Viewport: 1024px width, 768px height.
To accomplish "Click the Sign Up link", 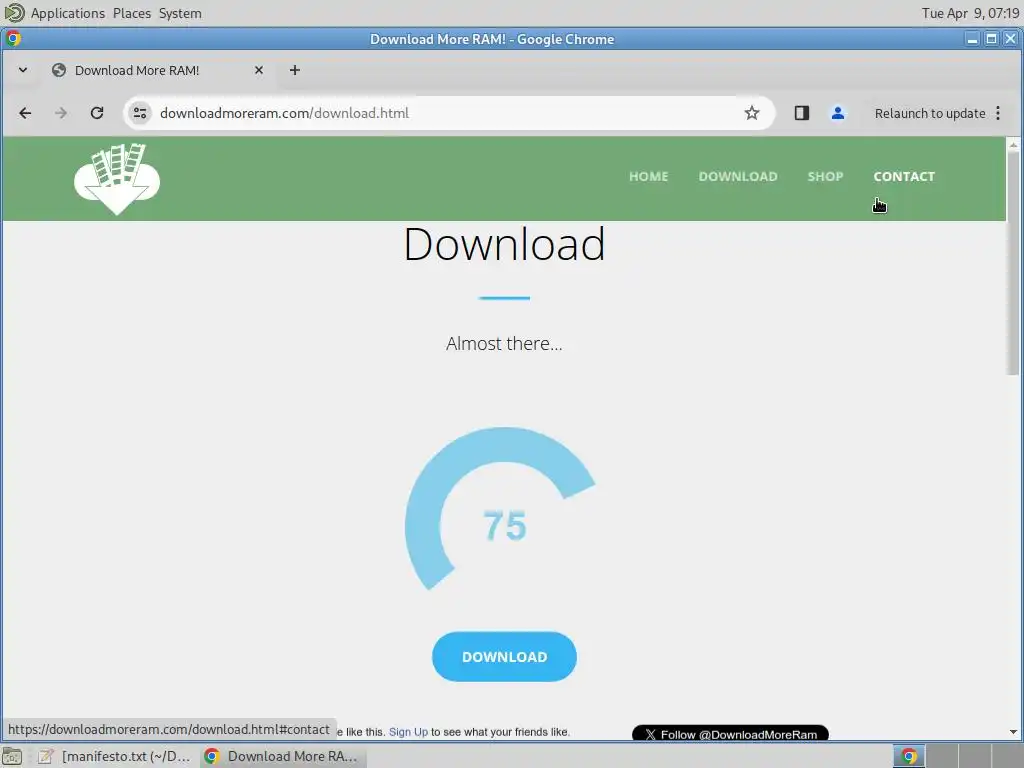I will point(408,732).
